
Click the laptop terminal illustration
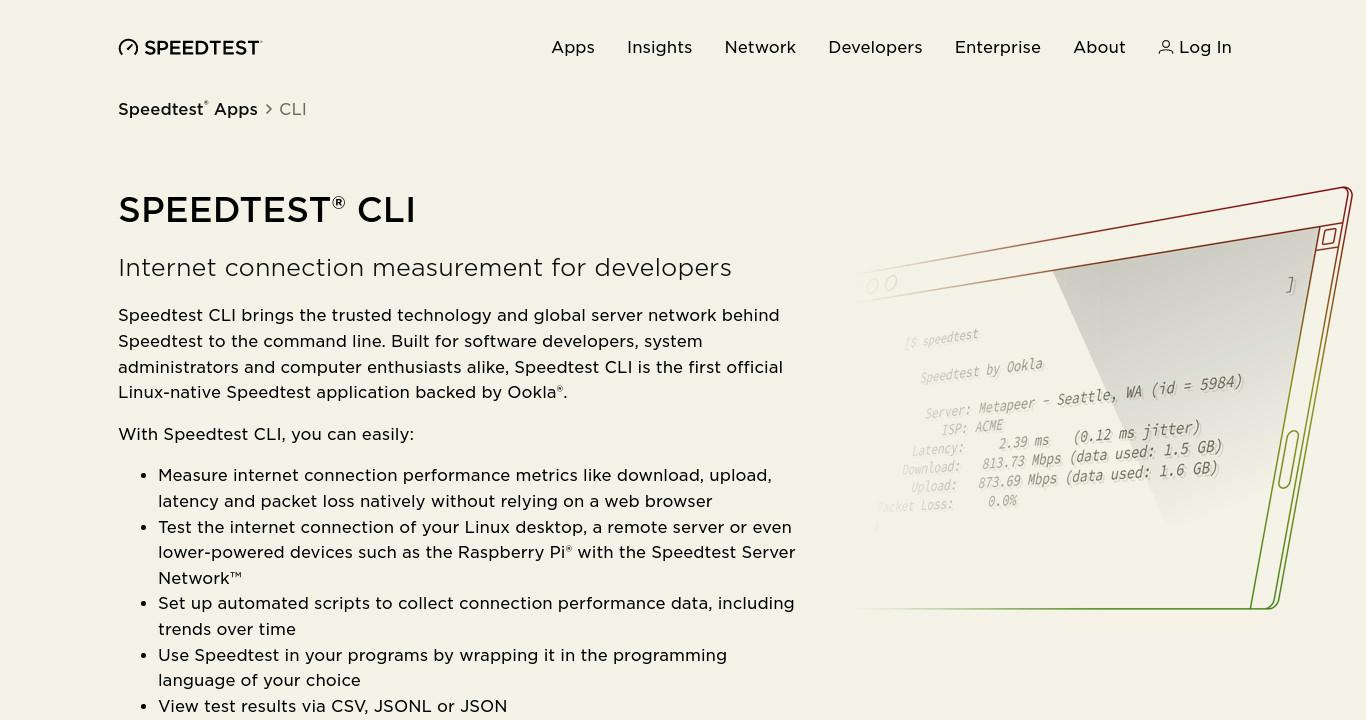1104,398
